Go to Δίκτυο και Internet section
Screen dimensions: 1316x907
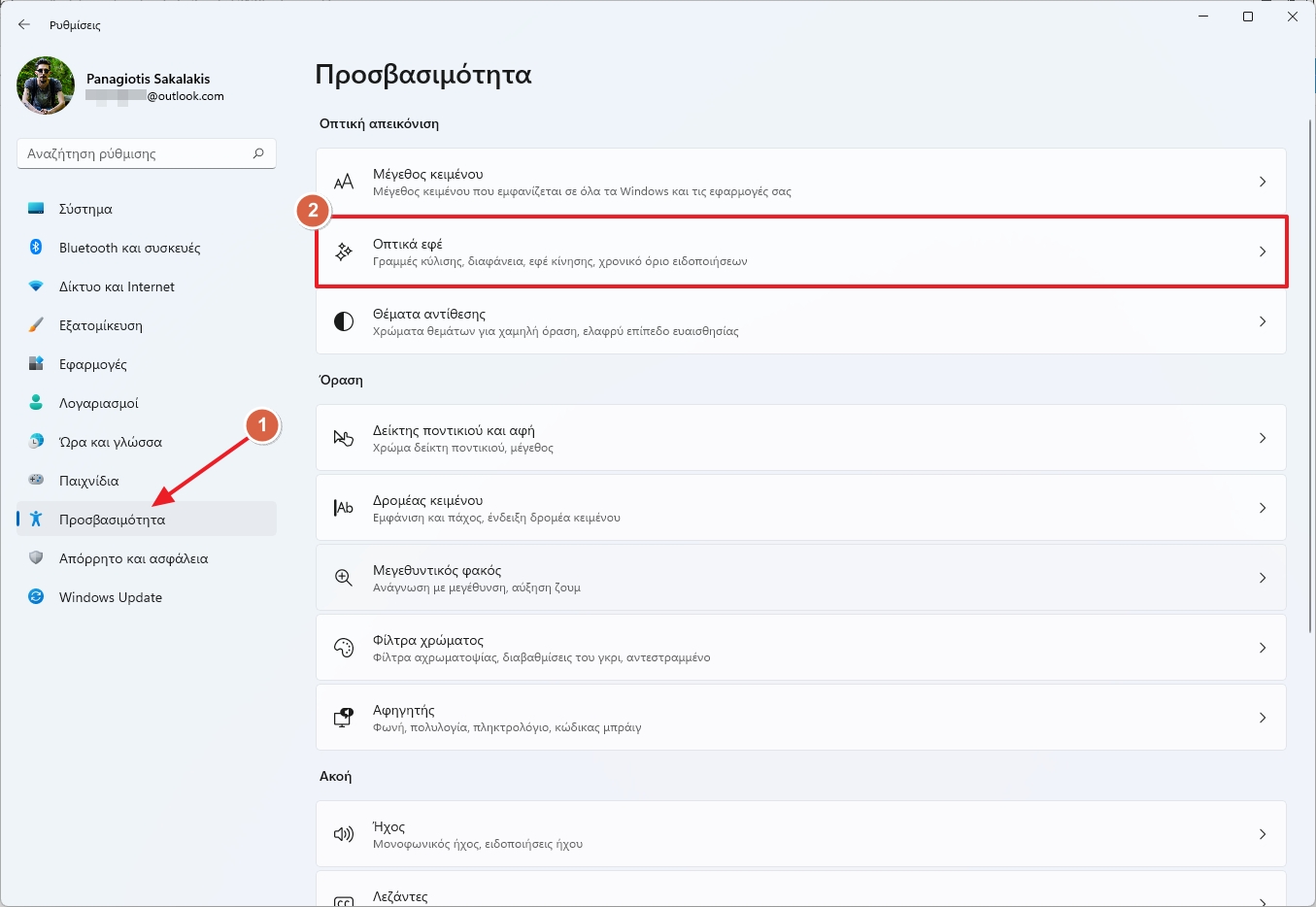(x=117, y=286)
